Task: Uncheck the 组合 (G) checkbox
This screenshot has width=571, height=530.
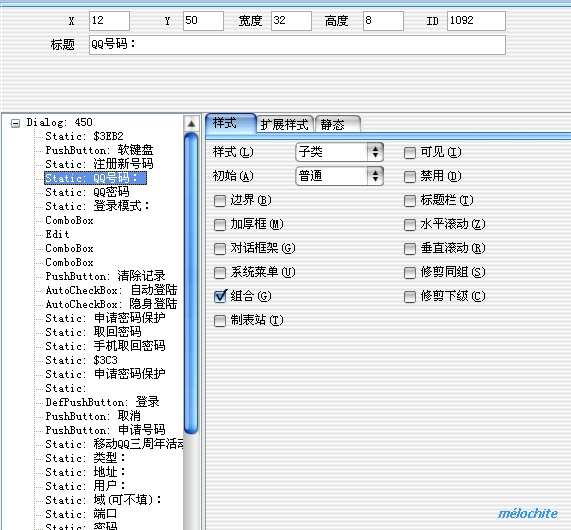Action: tap(220, 297)
